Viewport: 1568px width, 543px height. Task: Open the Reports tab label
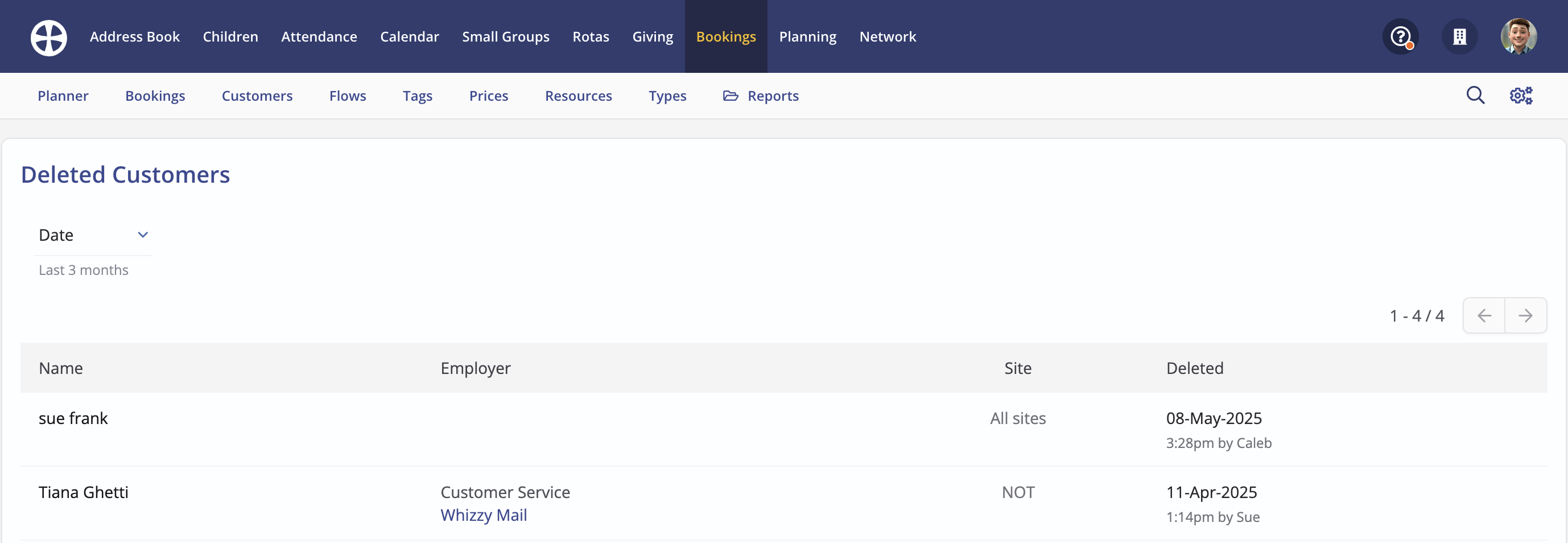point(773,96)
